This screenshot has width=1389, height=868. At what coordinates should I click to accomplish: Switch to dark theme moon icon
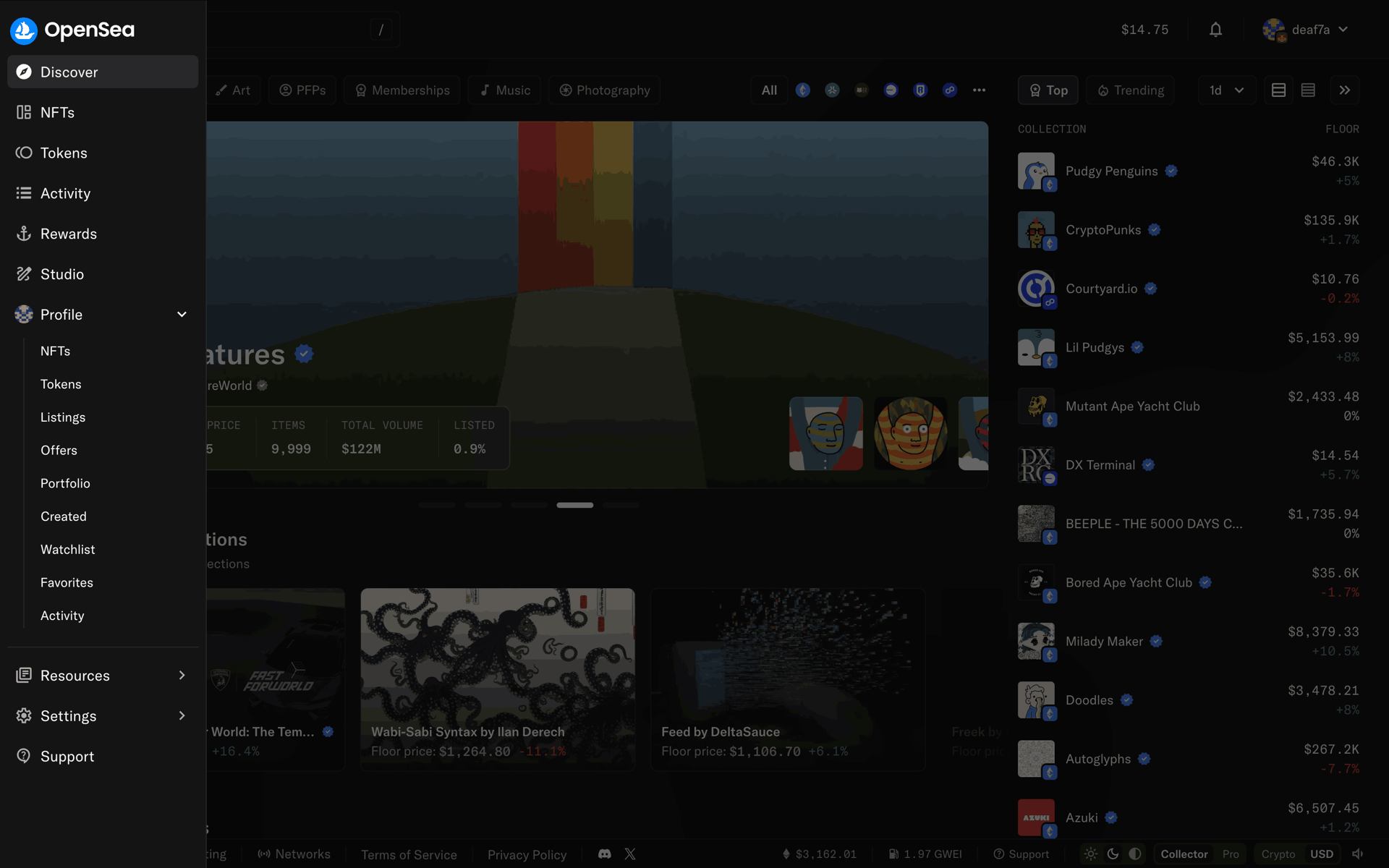(x=1113, y=854)
